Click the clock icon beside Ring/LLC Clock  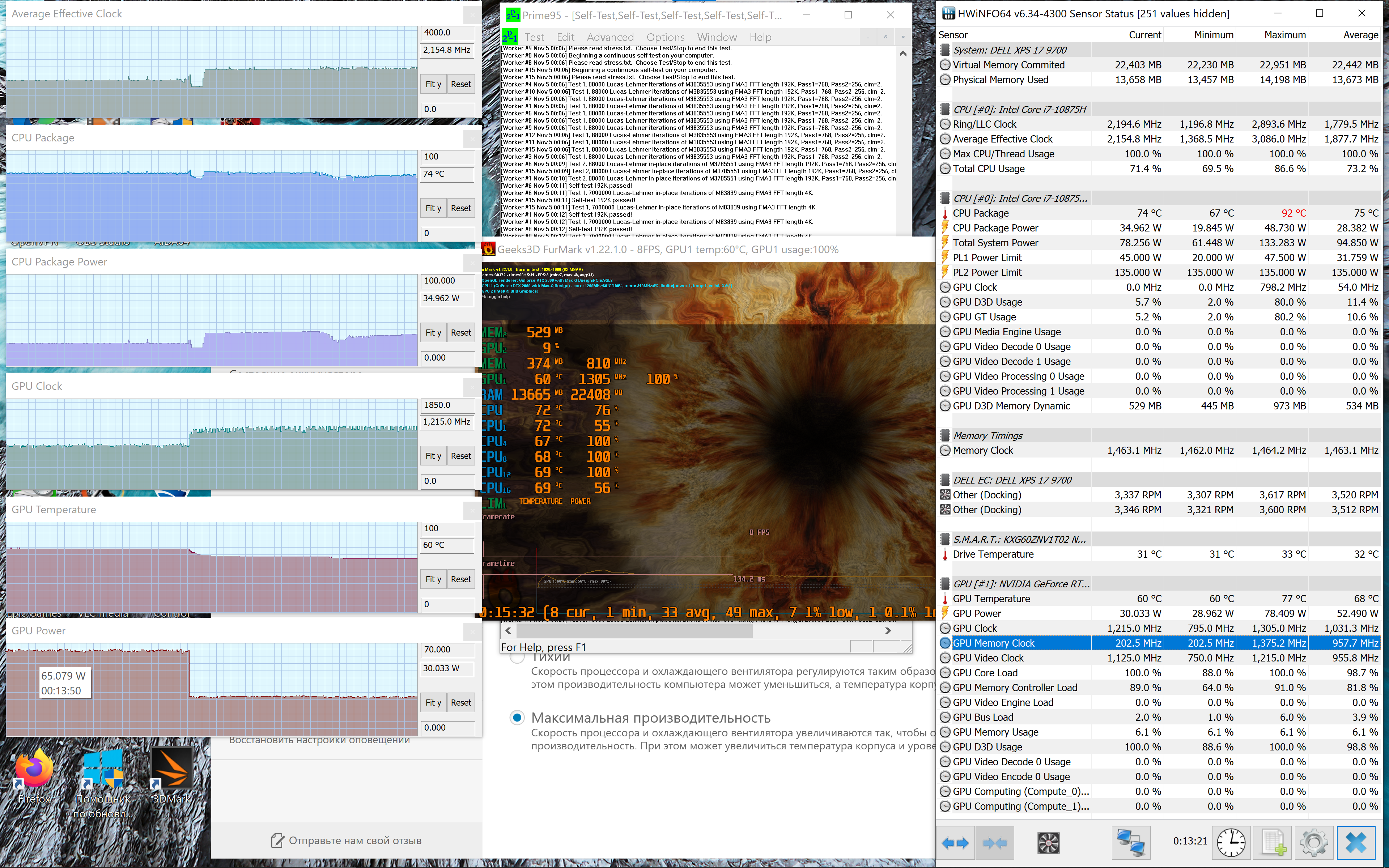coord(945,124)
